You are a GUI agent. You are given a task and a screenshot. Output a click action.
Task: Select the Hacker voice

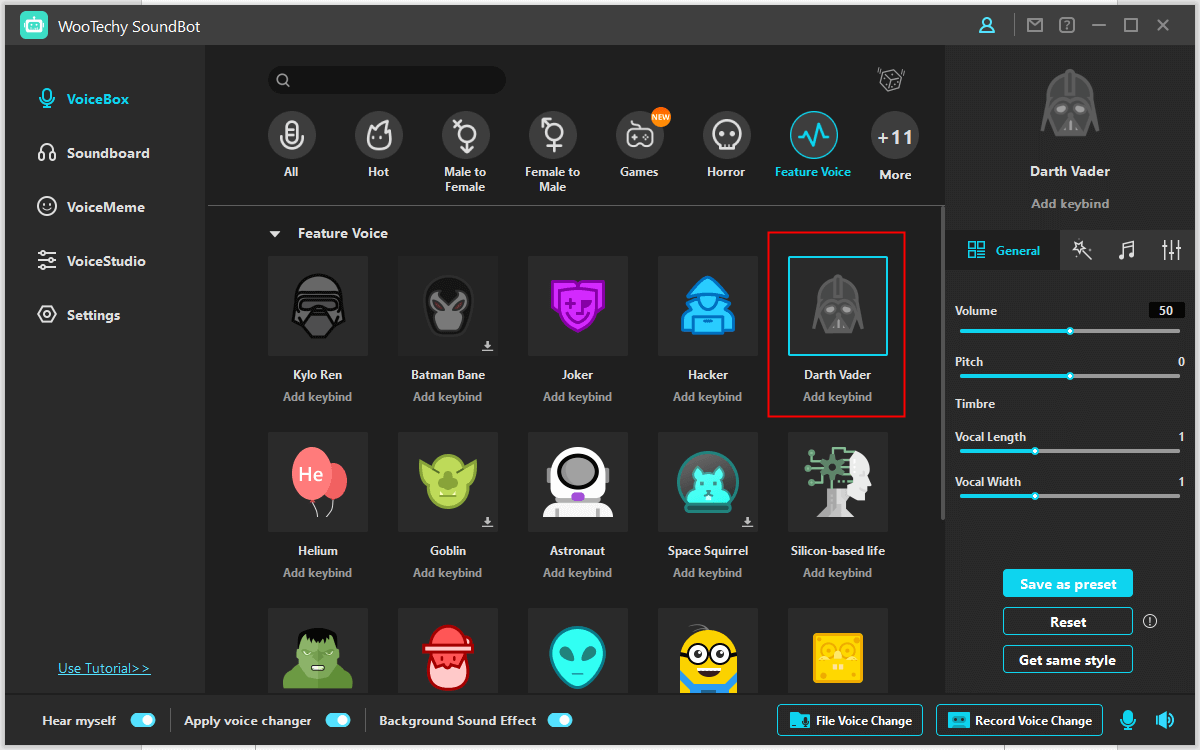[x=708, y=306]
